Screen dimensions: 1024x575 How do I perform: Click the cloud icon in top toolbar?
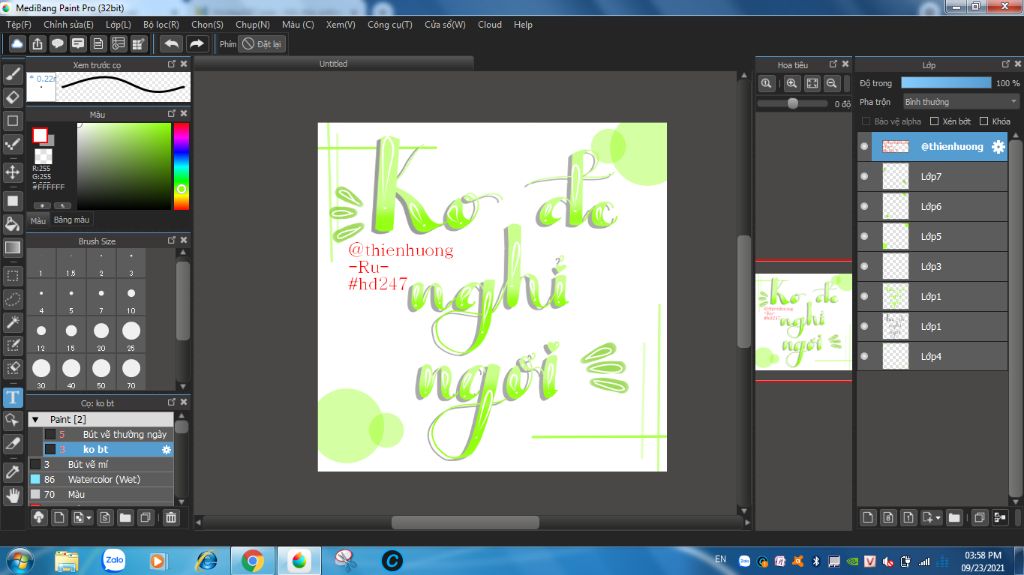click(x=17, y=44)
